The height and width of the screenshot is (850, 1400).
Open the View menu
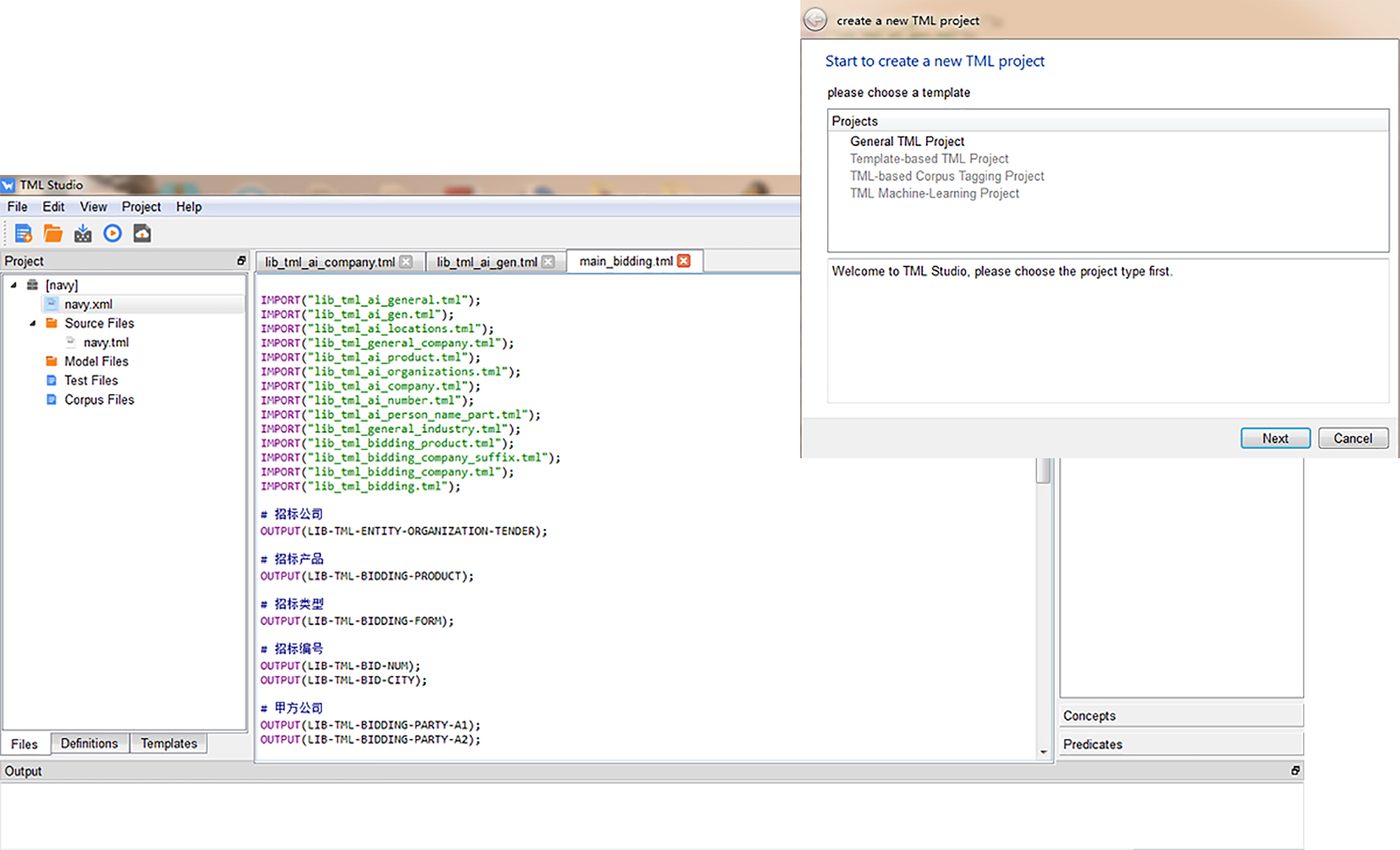click(x=93, y=206)
